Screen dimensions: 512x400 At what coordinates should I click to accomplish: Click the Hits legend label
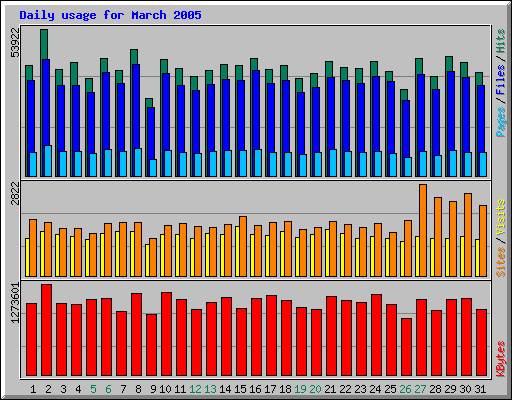click(501, 41)
